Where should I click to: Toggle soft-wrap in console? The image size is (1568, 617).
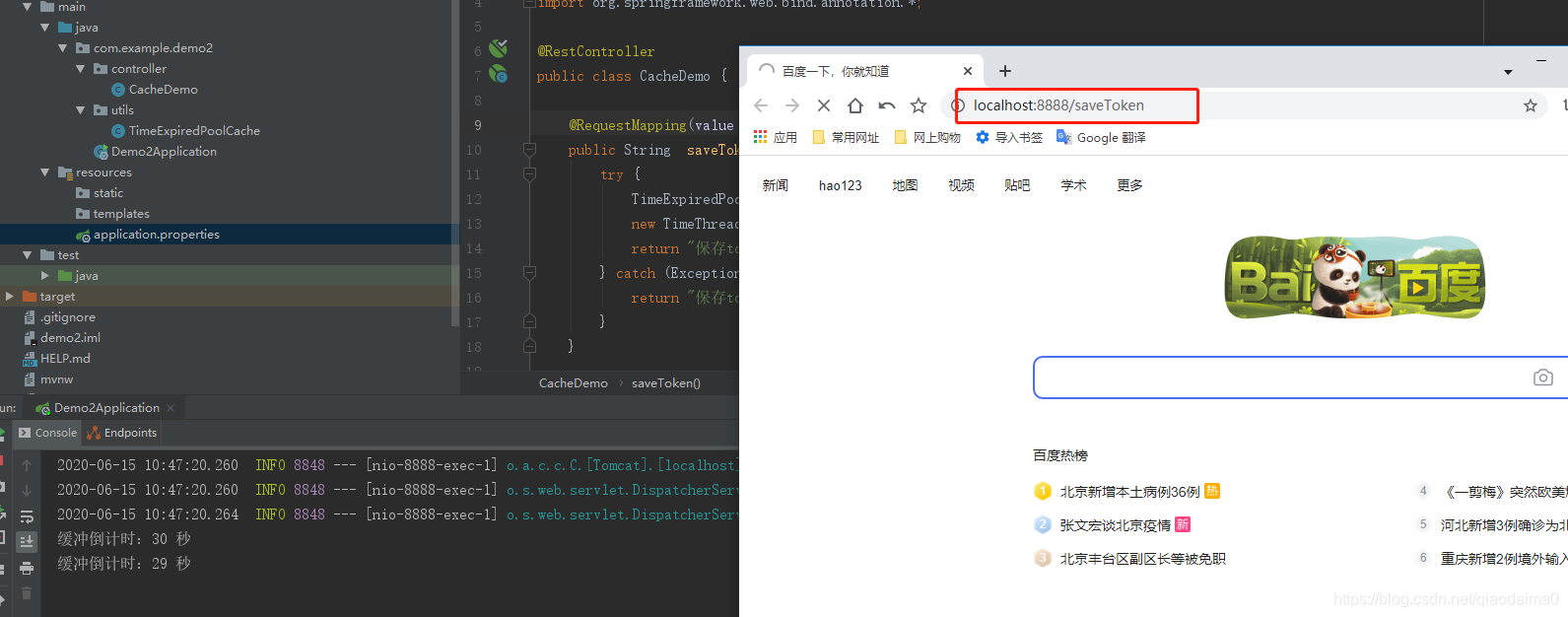click(27, 516)
